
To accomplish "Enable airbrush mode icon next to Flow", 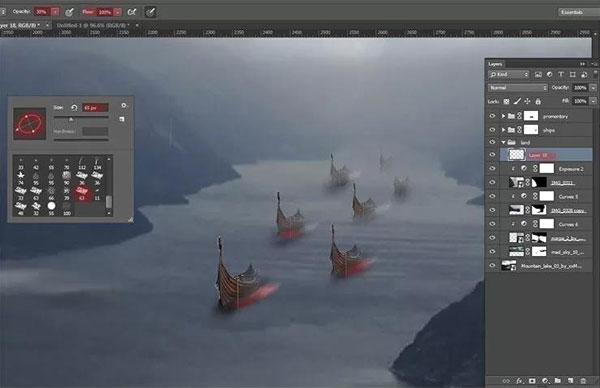I will (x=132, y=12).
